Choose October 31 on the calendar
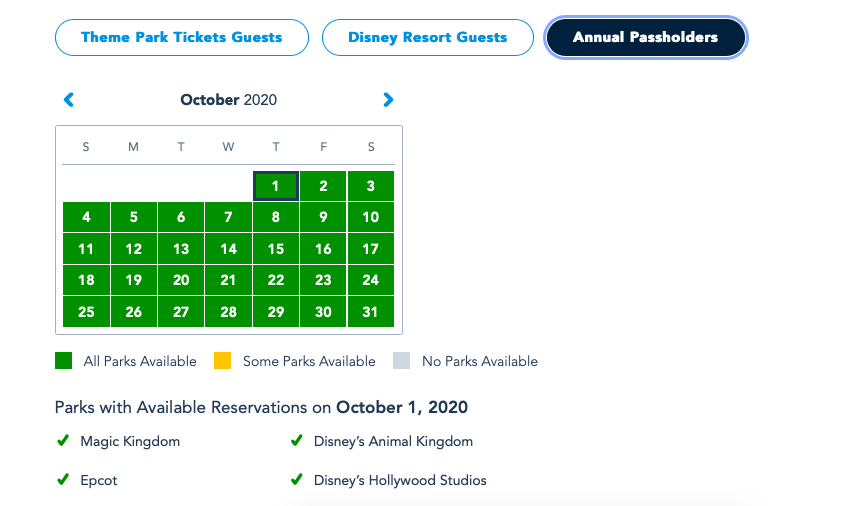Viewport: 845px width, 506px height. [371, 311]
